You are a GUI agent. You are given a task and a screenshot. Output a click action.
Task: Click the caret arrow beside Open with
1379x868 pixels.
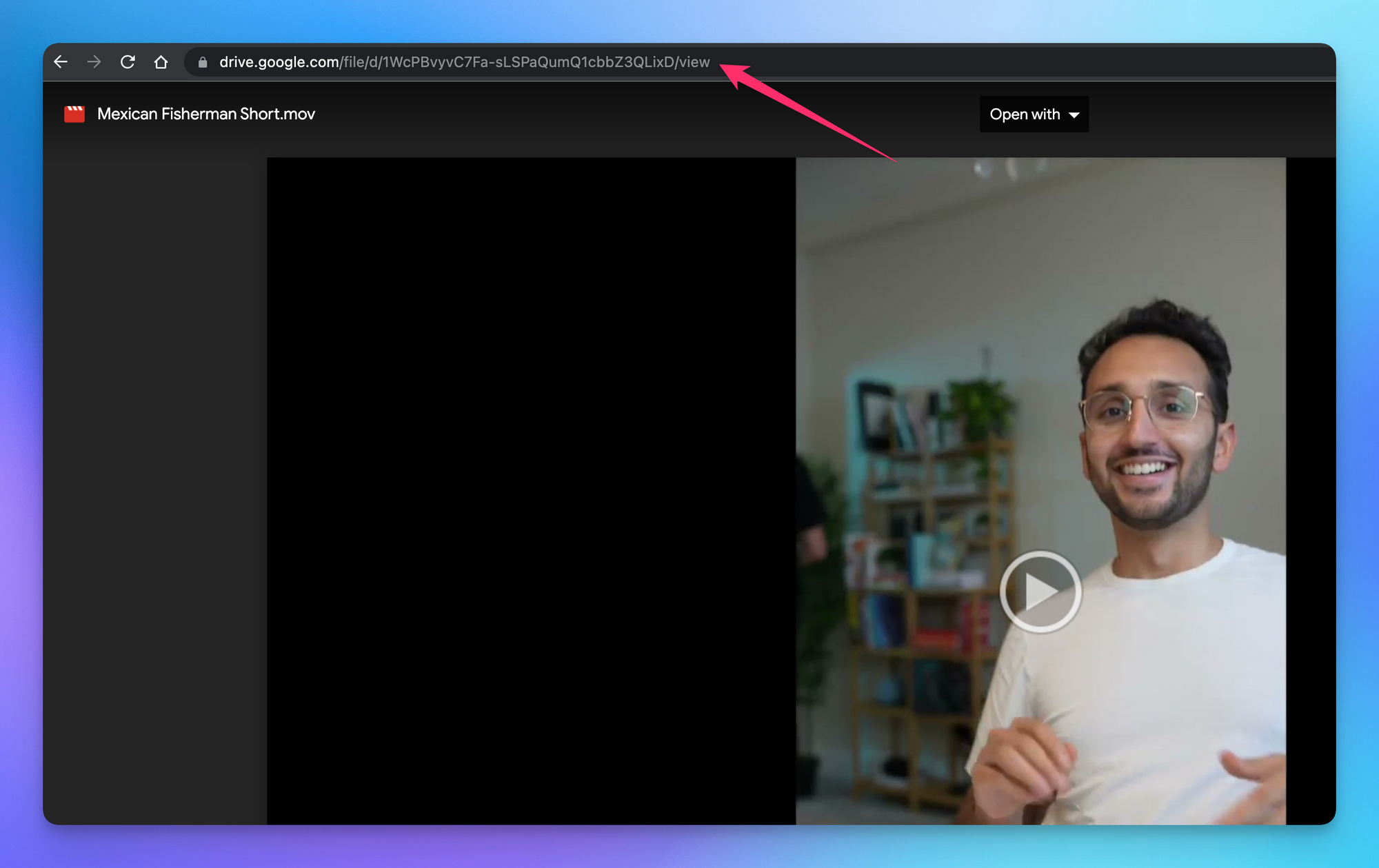pyautogui.click(x=1074, y=115)
